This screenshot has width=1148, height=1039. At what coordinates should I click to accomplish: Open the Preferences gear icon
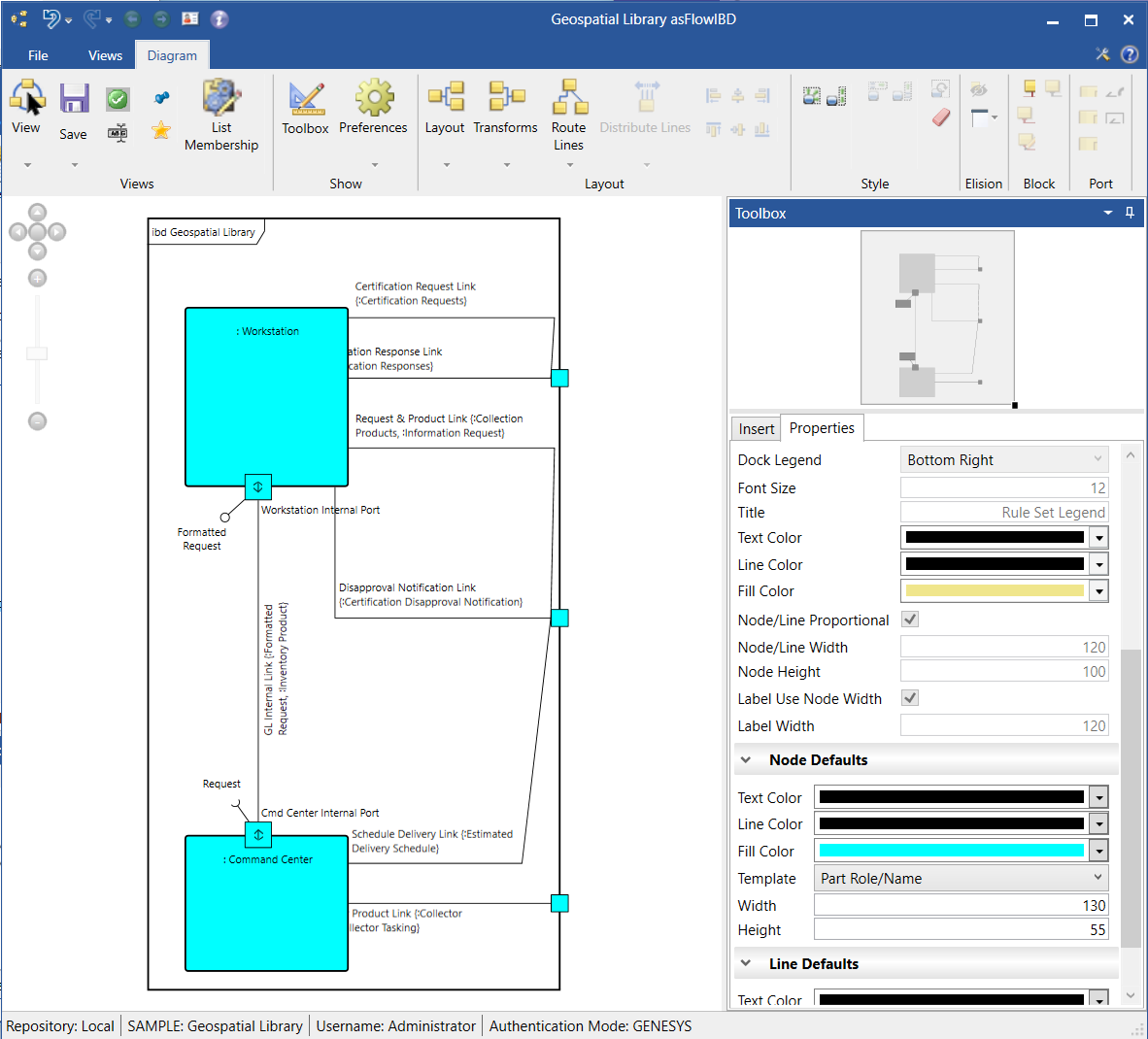(374, 100)
